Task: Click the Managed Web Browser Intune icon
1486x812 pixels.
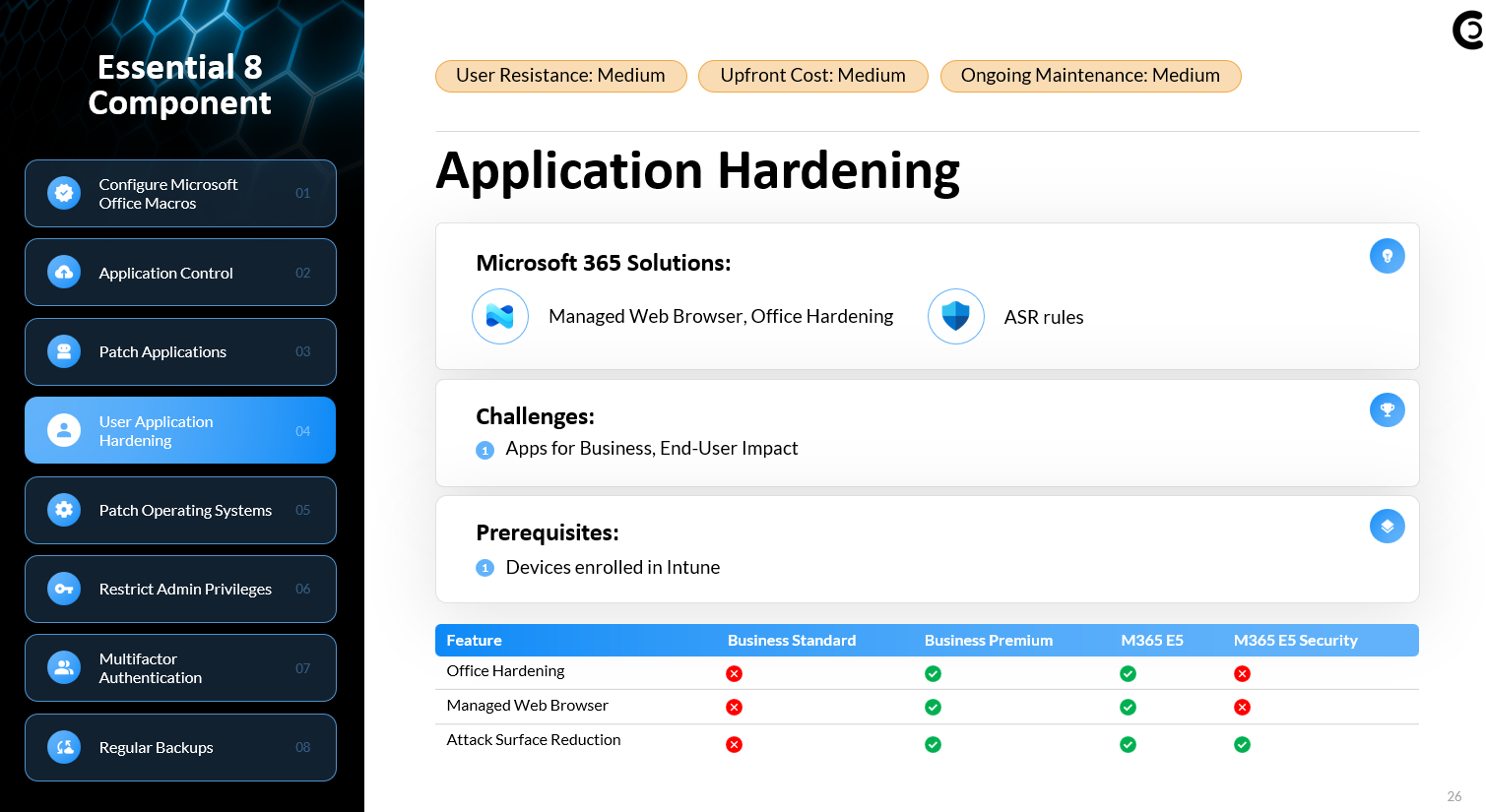Action: click(x=500, y=317)
